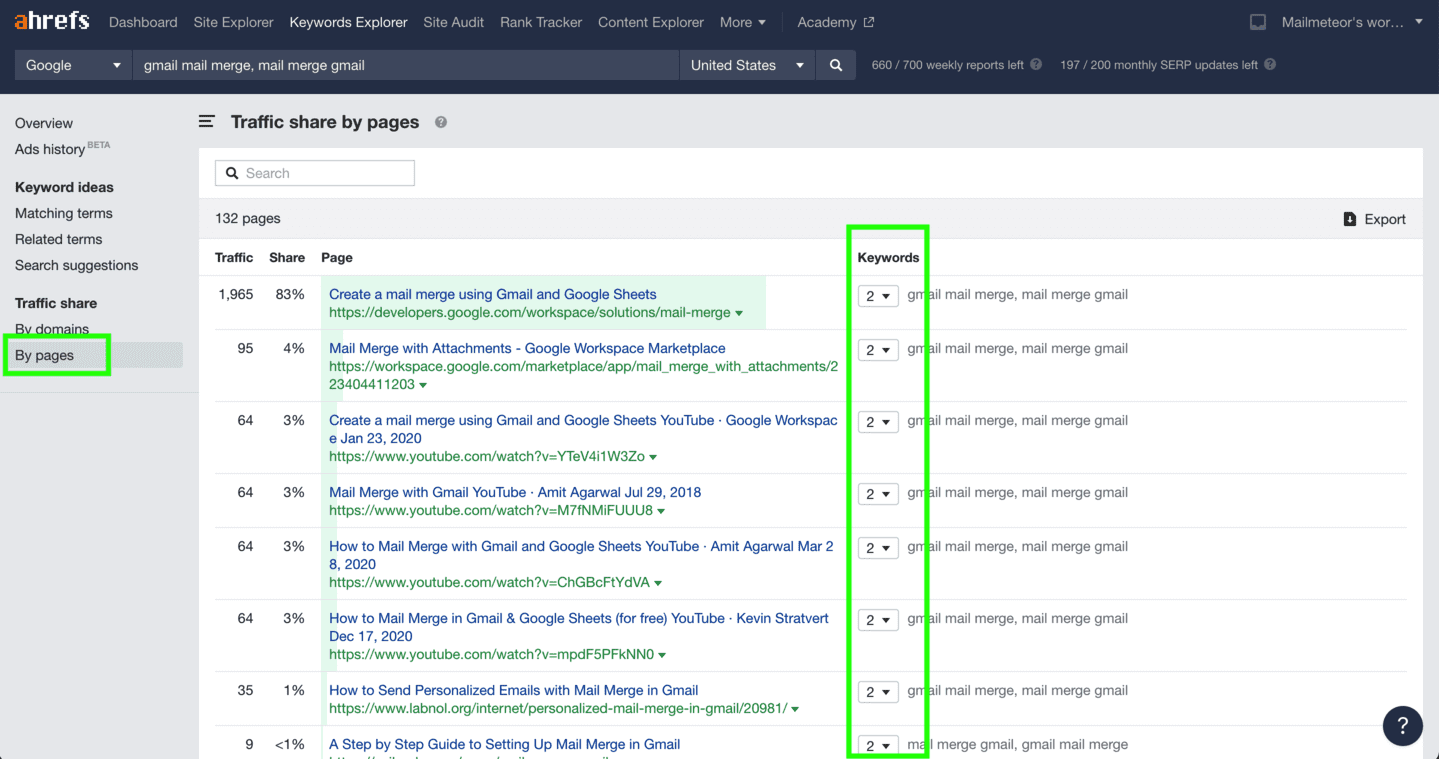Expand URL caret for workspace marketplace link
The width and height of the screenshot is (1439, 759).
pos(423,385)
